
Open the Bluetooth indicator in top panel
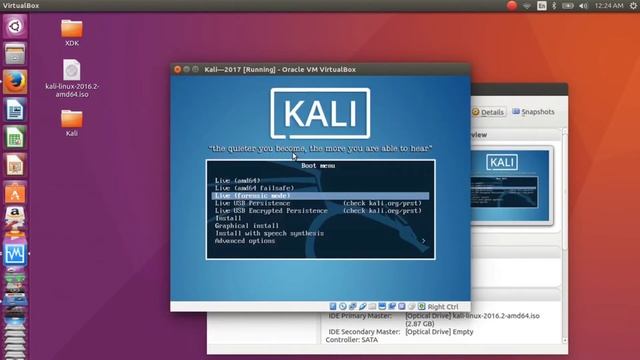(x=554, y=6)
